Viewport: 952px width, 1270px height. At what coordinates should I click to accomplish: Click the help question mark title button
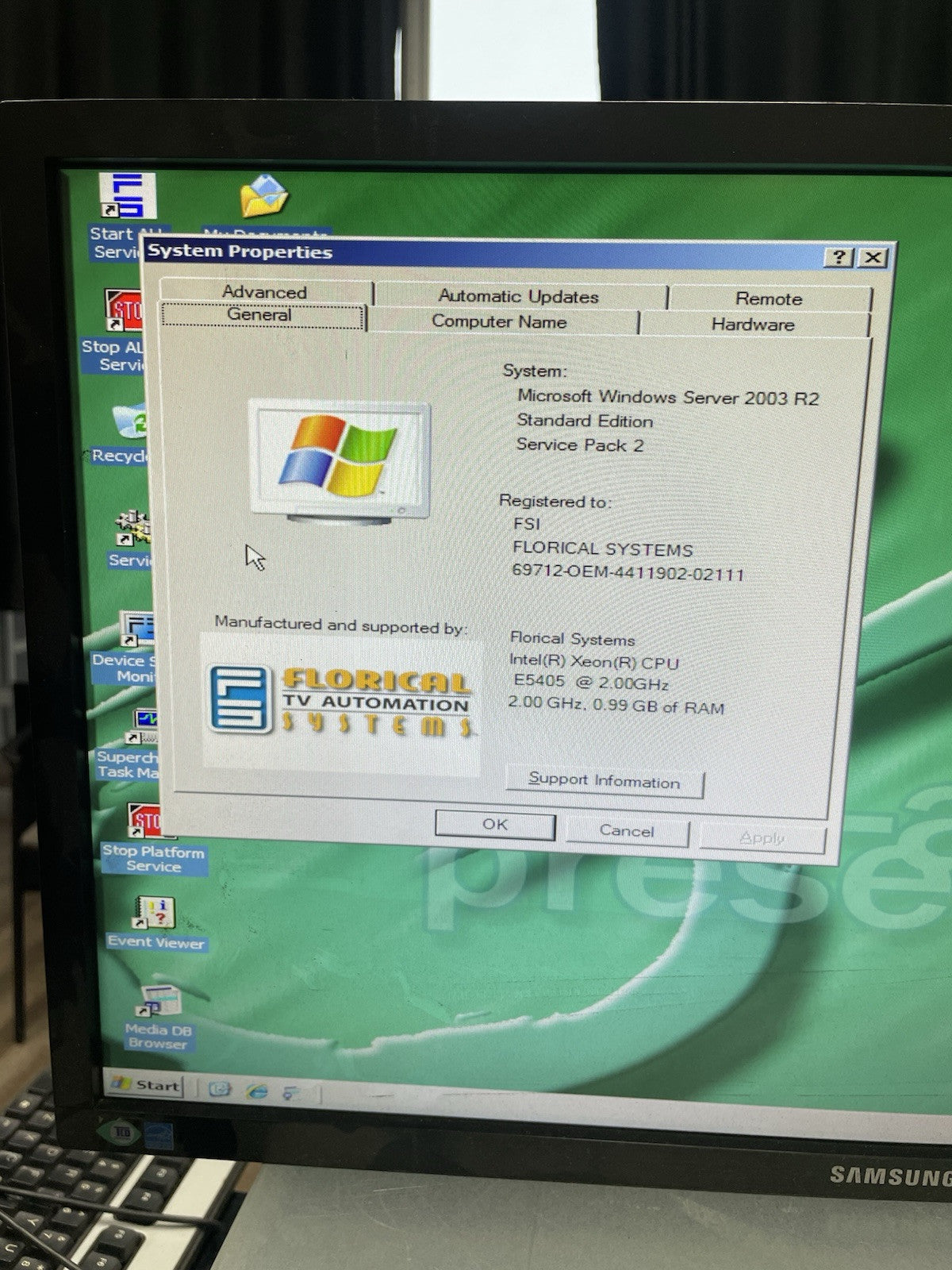coord(840,257)
